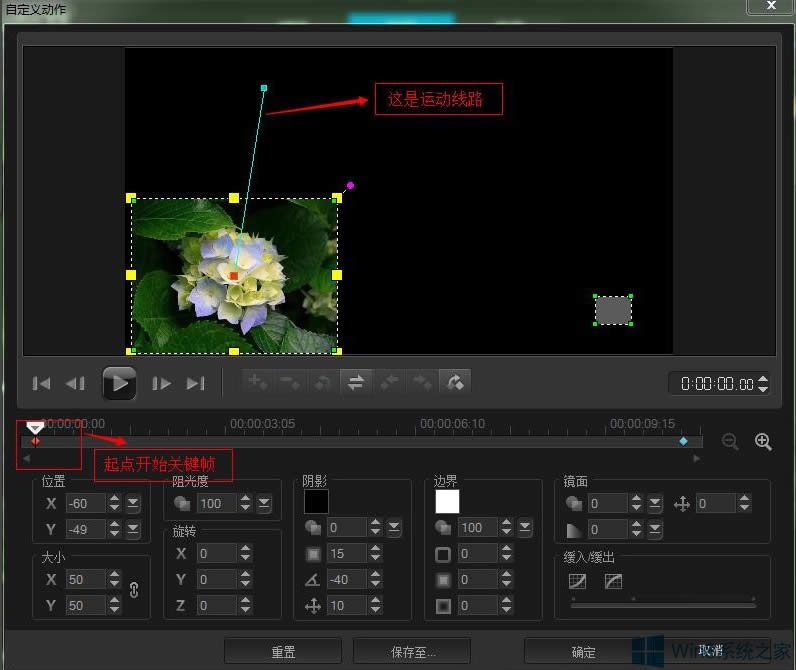Jump to the start of the clip
Screen dimensions: 796x670
pos(42,383)
